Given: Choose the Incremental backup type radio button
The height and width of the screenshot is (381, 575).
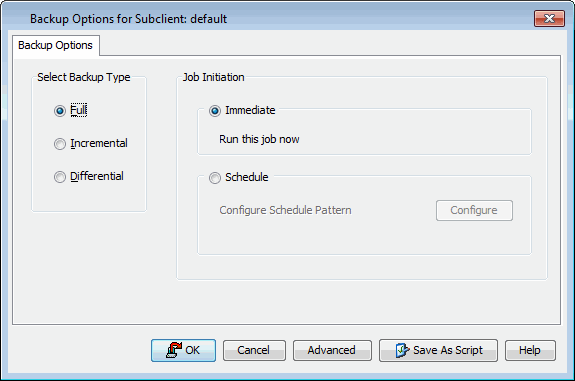Looking at the screenshot, I should pos(60,144).
